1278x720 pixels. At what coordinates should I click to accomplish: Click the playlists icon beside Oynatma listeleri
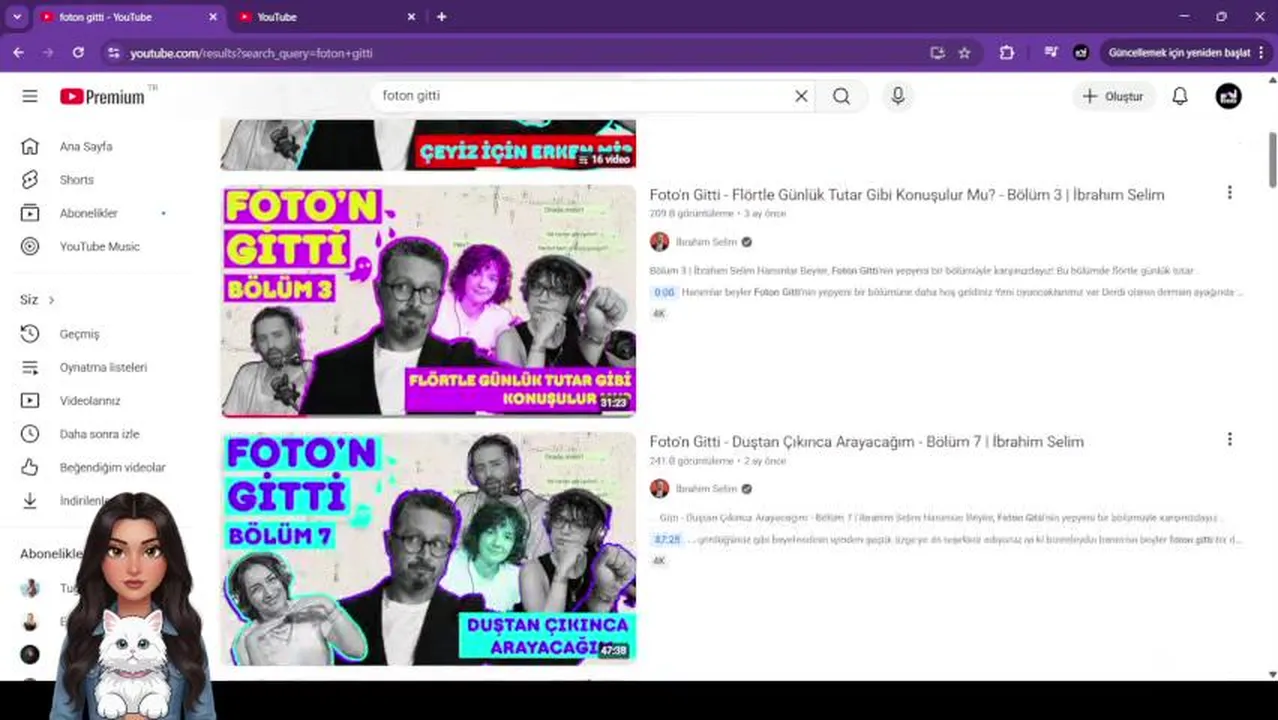pyautogui.click(x=30, y=367)
